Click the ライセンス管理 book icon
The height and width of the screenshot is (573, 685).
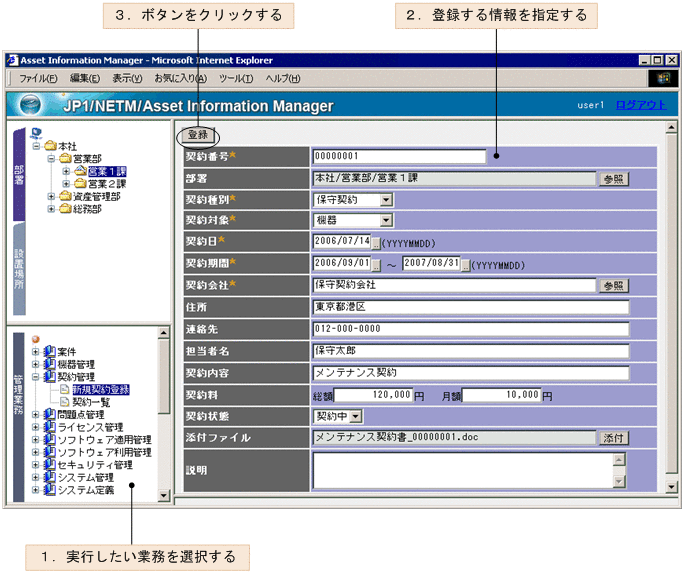click(x=49, y=427)
